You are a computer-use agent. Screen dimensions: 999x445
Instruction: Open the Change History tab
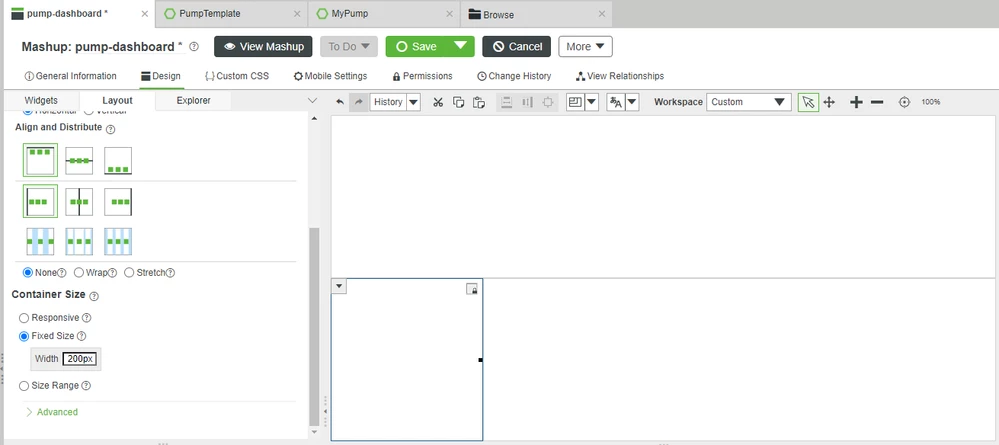click(x=514, y=76)
